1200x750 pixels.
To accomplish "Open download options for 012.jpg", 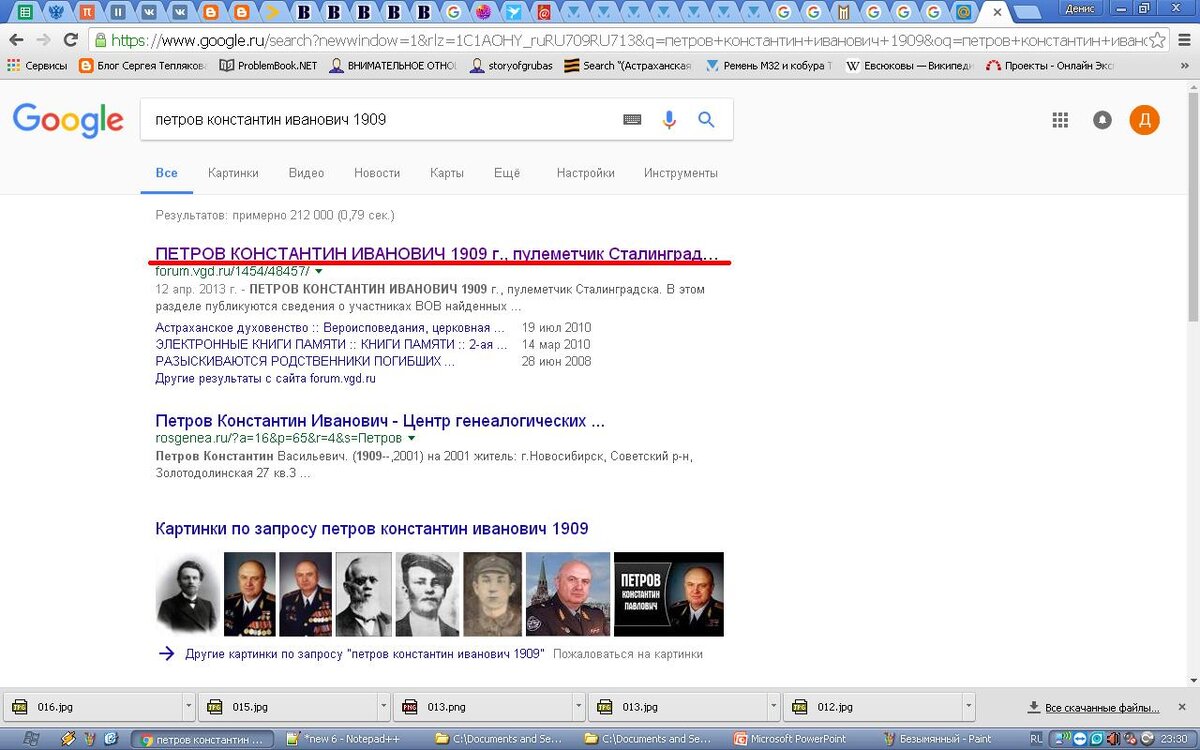I will click(x=968, y=706).
